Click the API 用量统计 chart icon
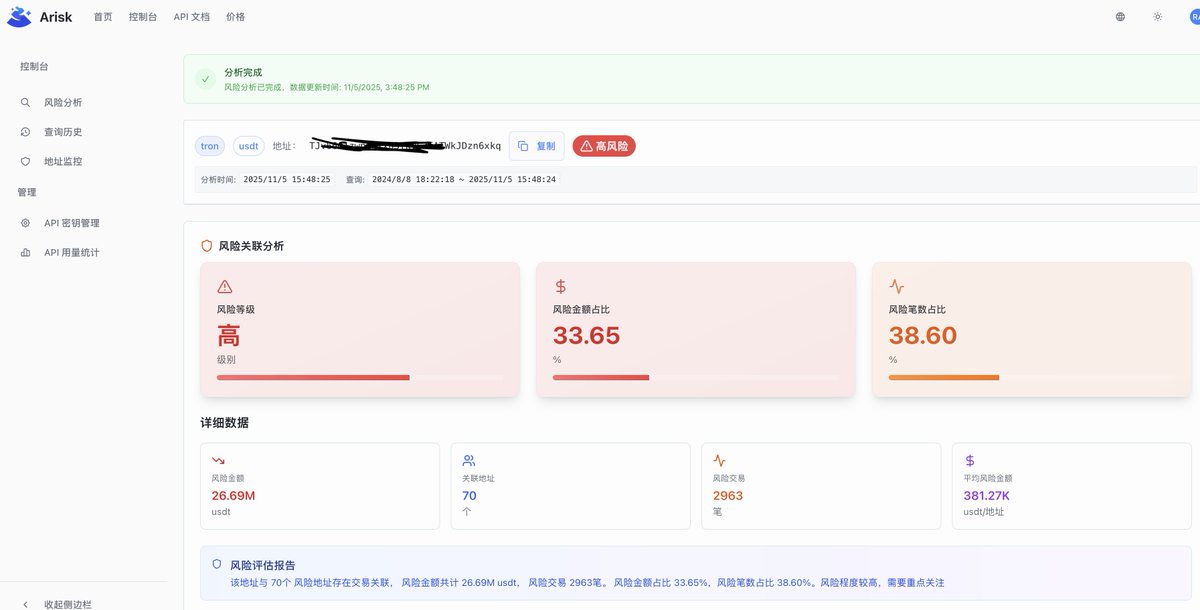 pos(27,252)
